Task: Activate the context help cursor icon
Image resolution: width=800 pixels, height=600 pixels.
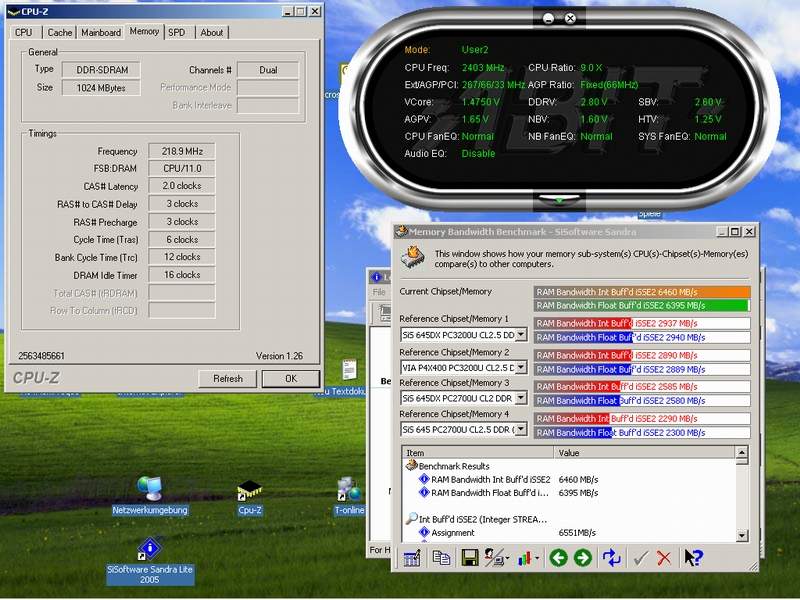Action: (x=693, y=558)
